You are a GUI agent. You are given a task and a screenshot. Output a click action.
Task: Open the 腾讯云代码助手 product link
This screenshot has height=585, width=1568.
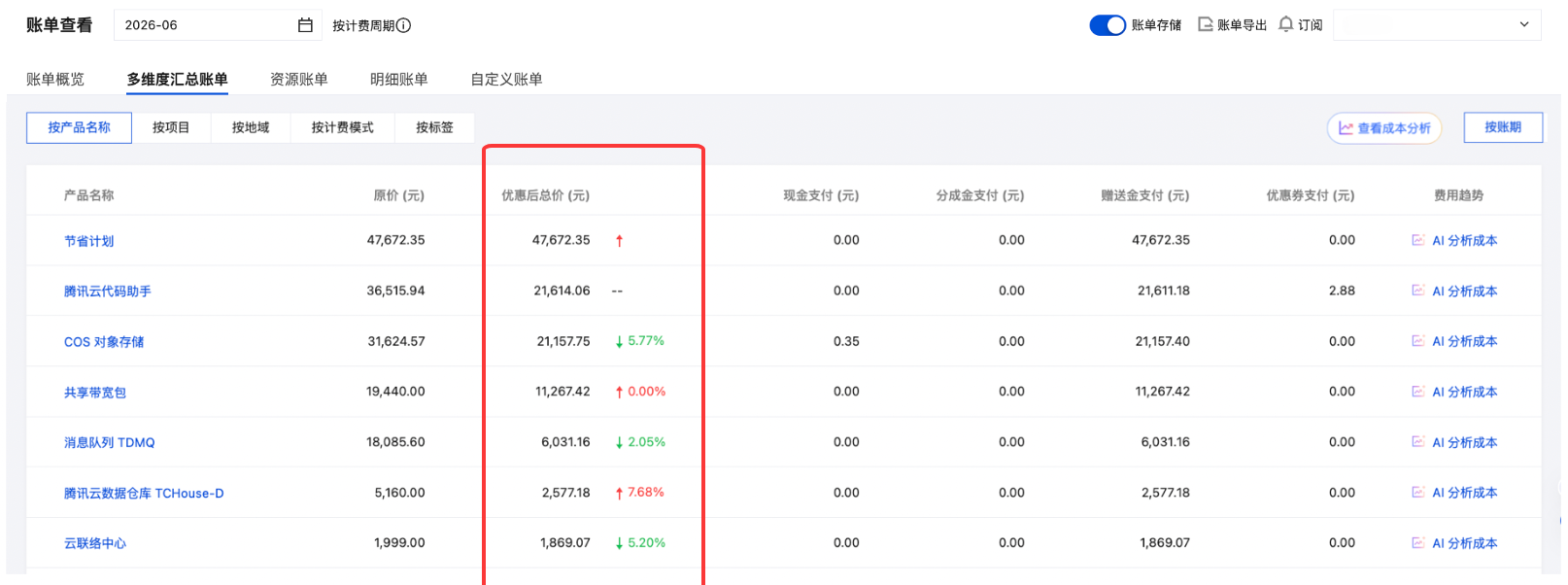(108, 292)
